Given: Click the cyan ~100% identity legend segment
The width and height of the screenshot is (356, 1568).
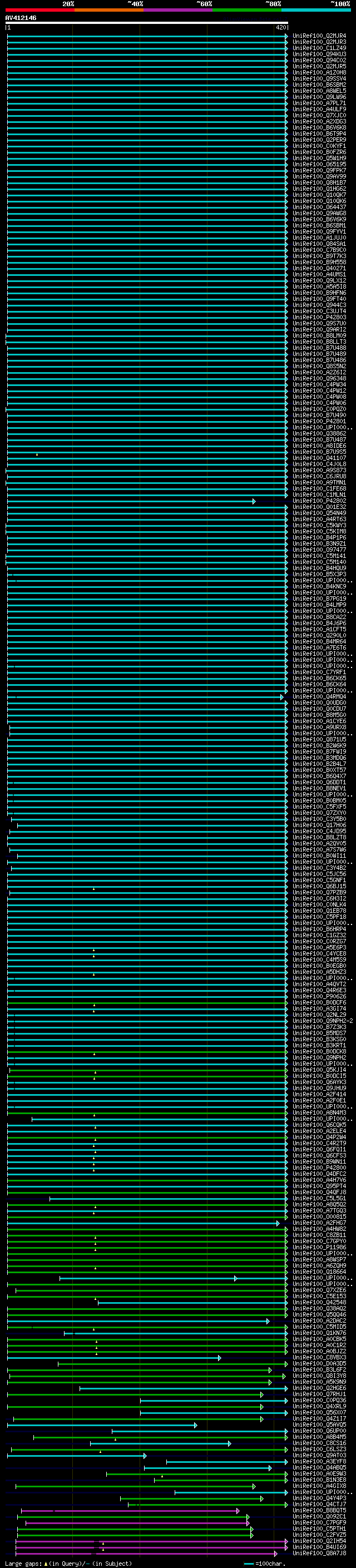Looking at the screenshot, I should click(317, 10).
